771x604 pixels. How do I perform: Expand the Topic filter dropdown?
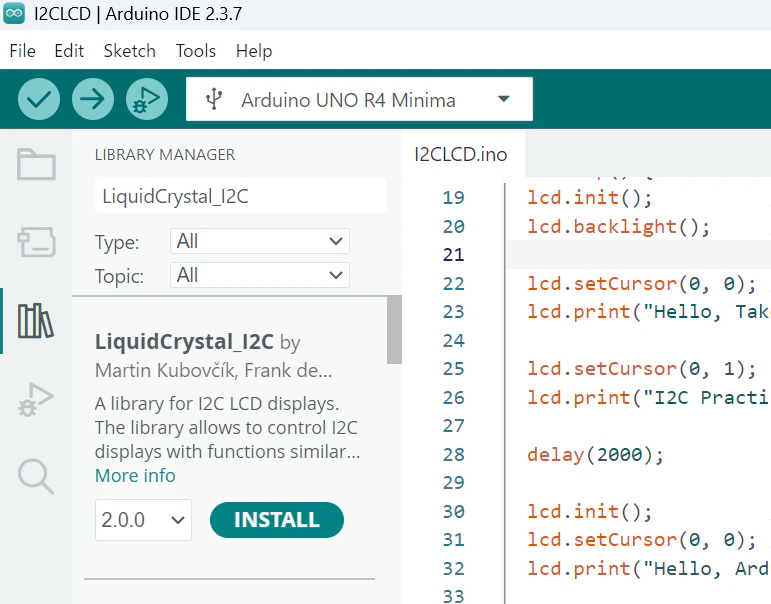point(260,275)
